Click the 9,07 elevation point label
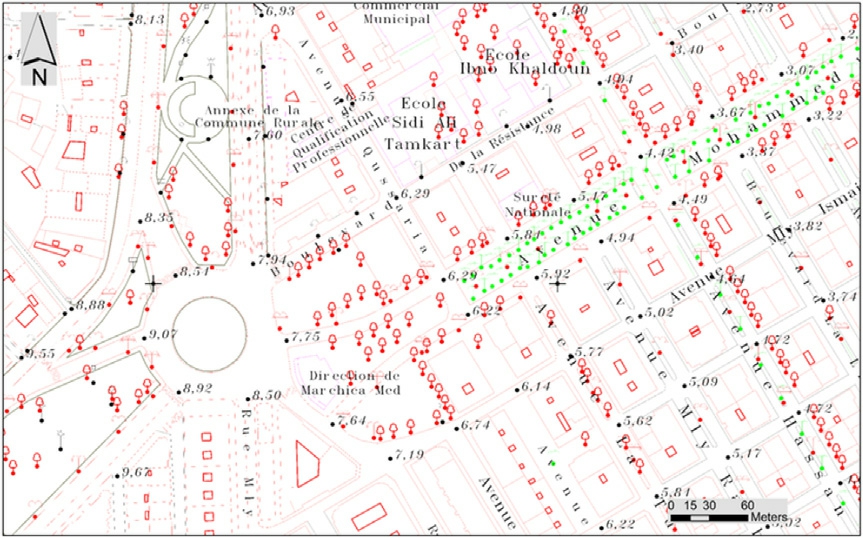Screen dimensions: 863x538 (163, 333)
